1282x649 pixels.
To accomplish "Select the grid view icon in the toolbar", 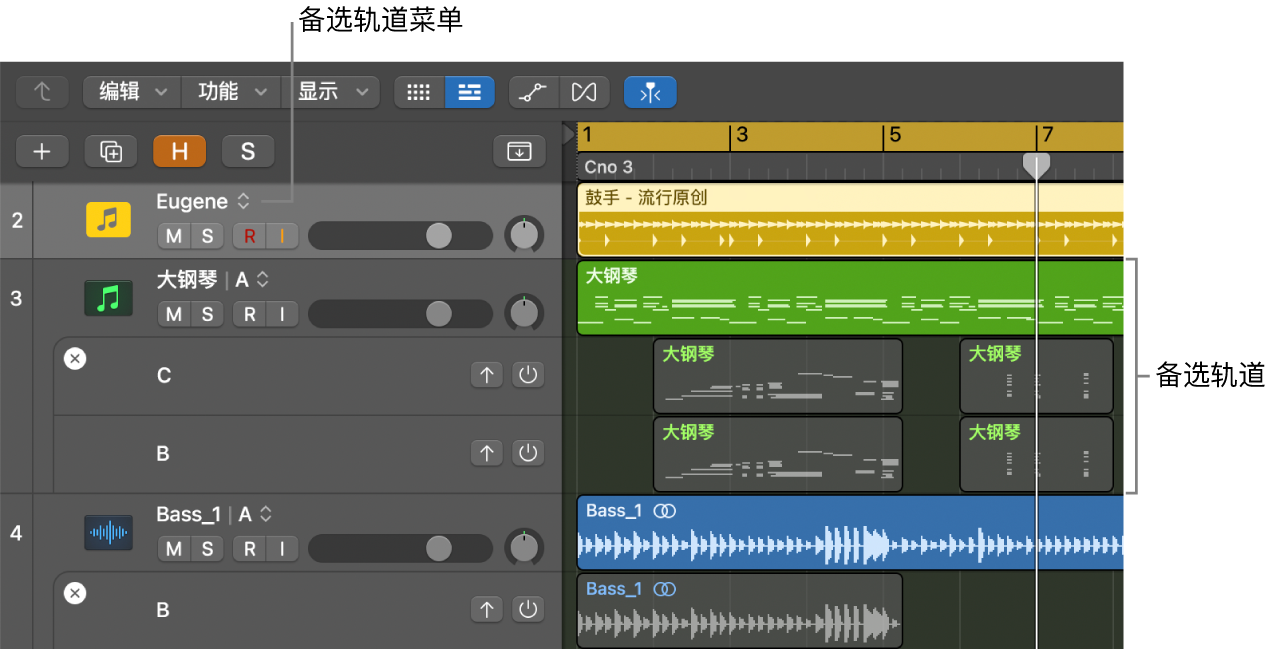I will tap(418, 92).
